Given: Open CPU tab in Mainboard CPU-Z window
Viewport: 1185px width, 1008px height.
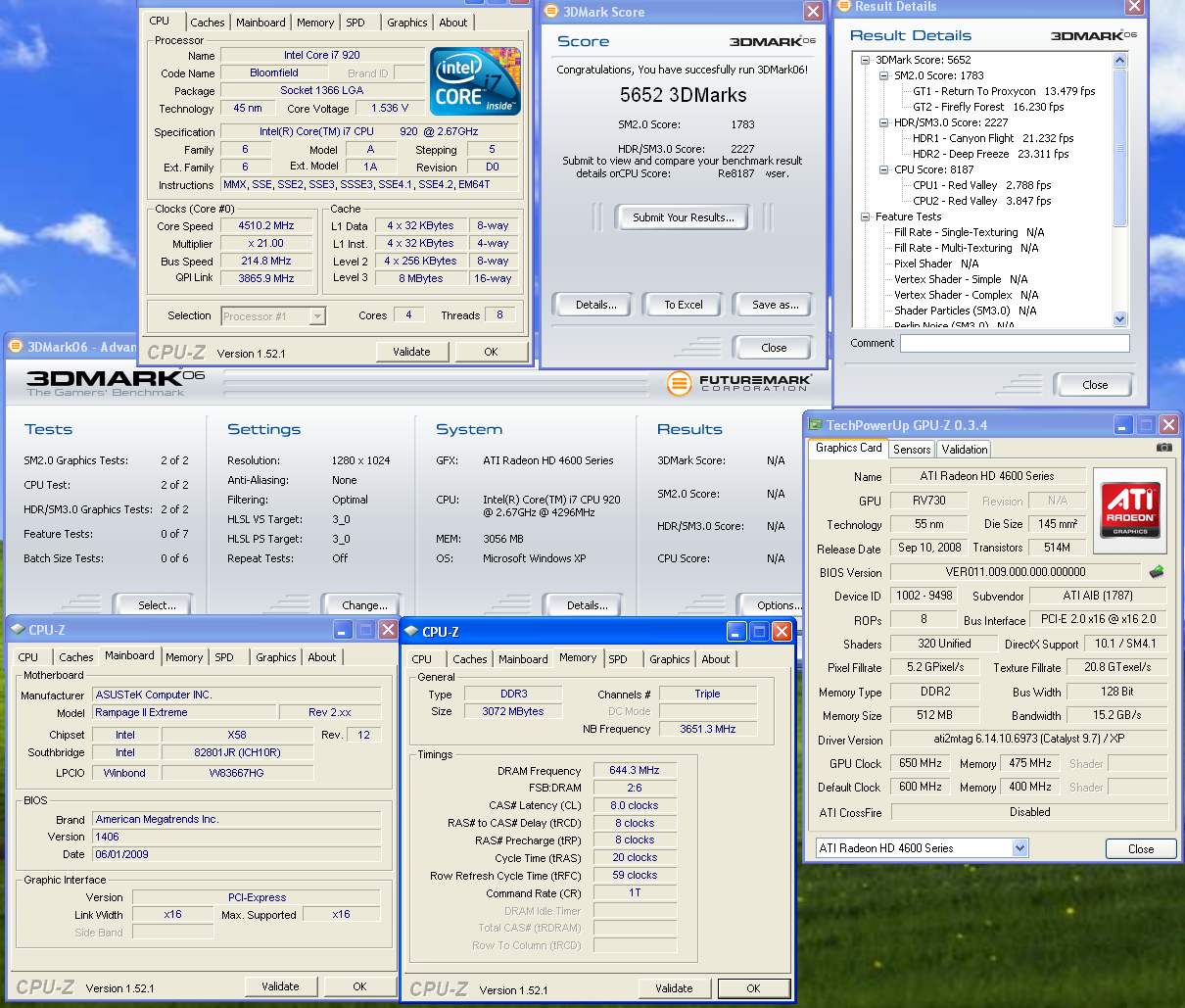Looking at the screenshot, I should point(28,657).
